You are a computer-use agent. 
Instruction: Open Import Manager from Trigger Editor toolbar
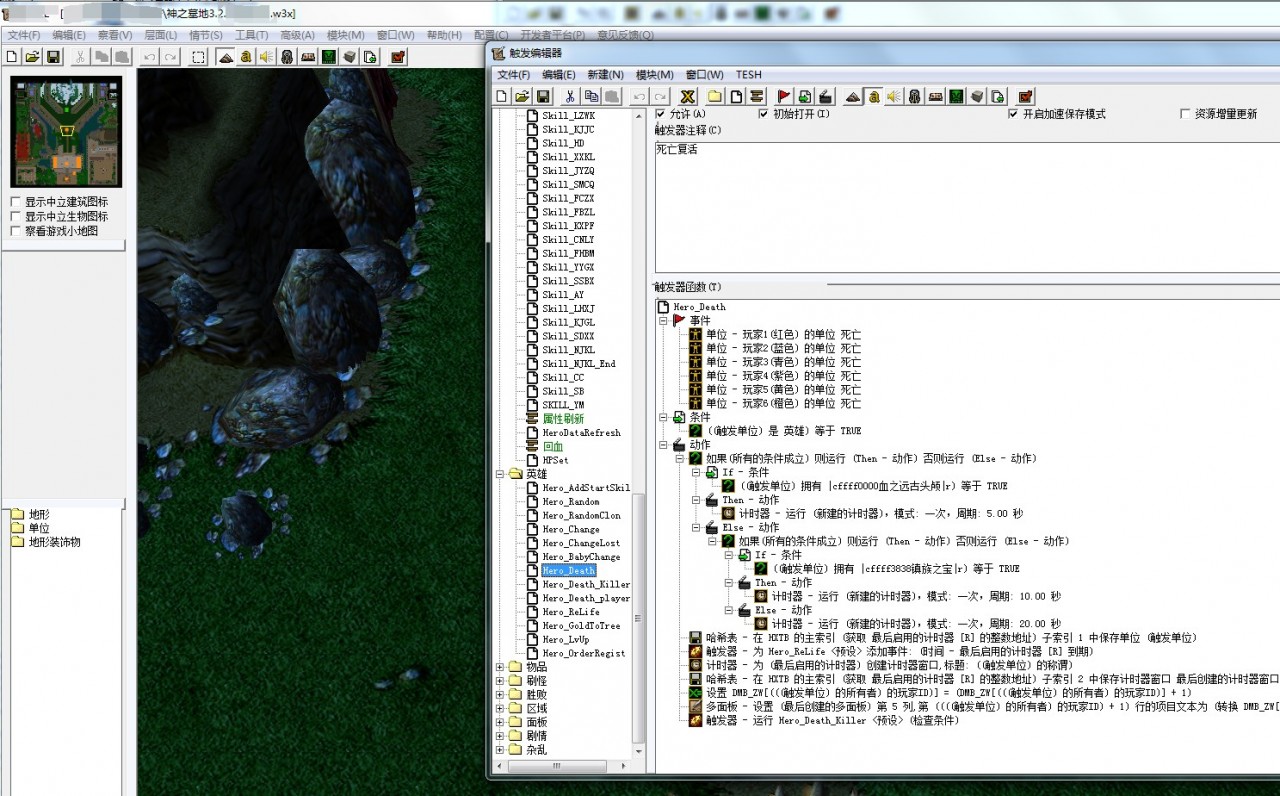coord(998,96)
